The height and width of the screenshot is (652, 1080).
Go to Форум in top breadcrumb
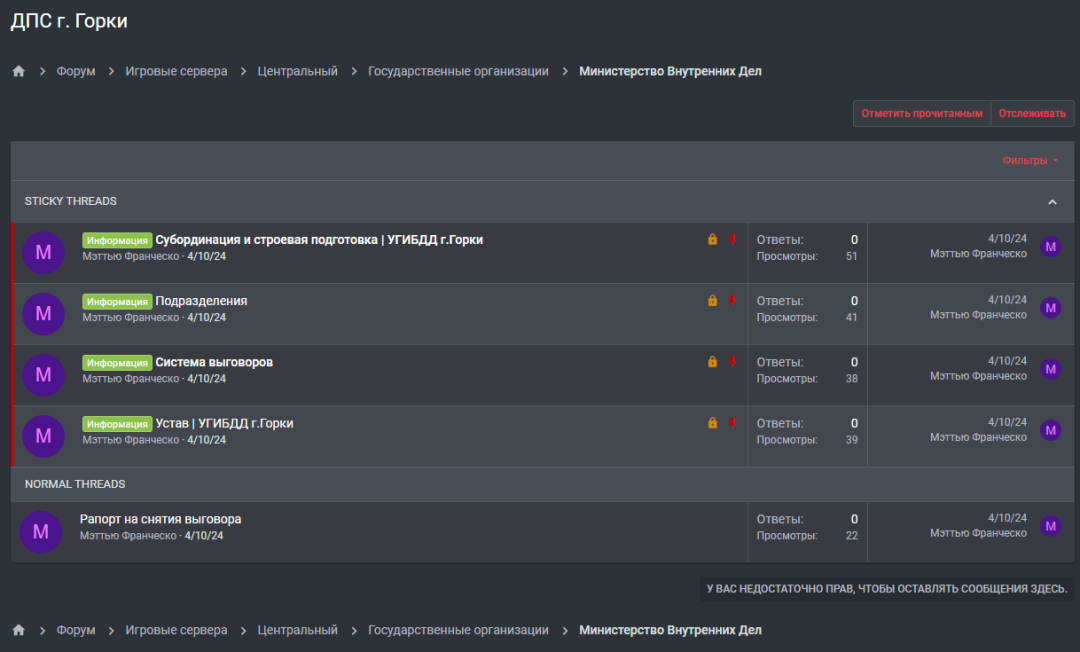click(x=76, y=71)
